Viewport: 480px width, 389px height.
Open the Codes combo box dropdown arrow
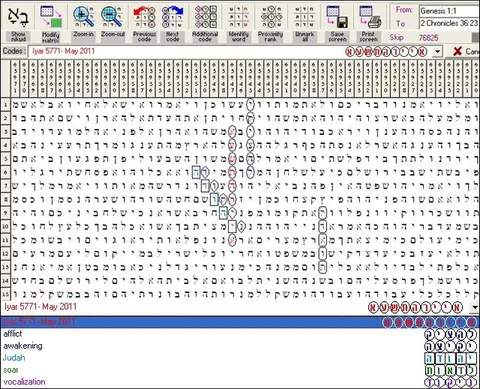(x=437, y=52)
